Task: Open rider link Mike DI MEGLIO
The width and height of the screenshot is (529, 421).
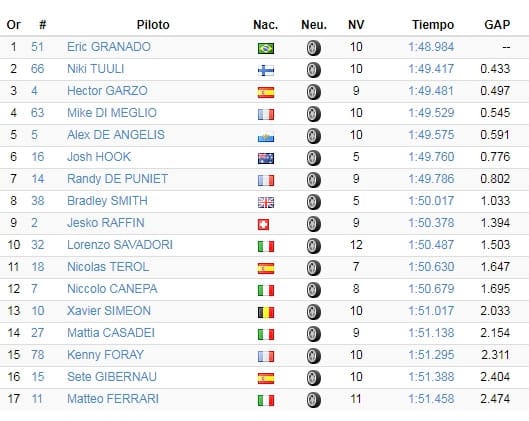Action: point(112,113)
